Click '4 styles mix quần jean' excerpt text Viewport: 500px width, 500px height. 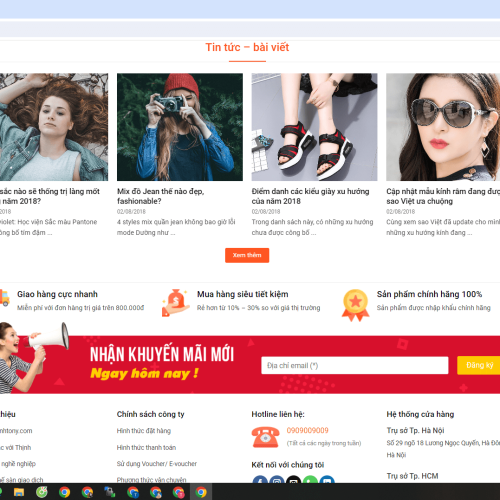pos(176,227)
